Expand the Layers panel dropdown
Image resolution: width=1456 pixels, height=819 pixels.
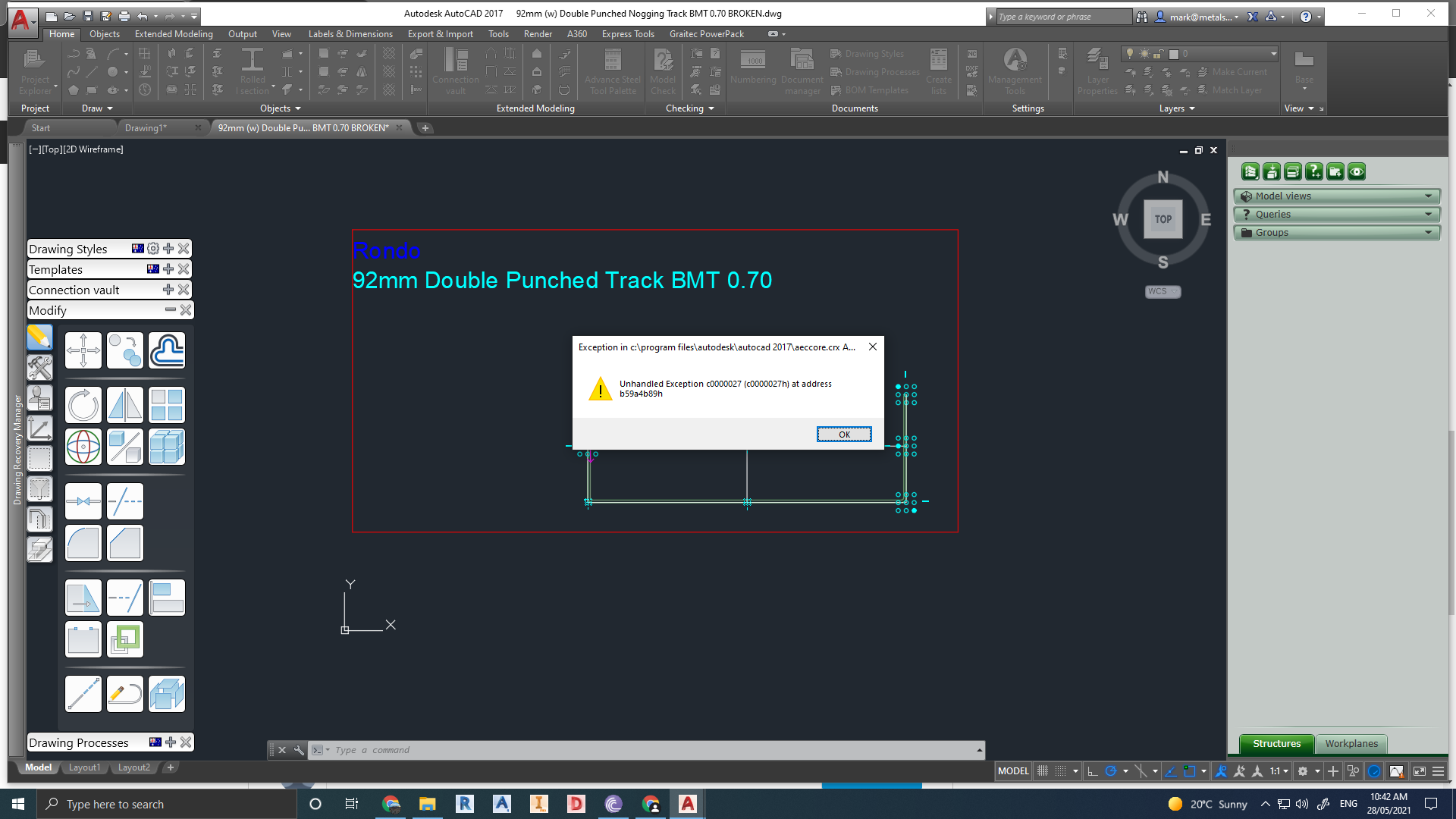[1177, 108]
